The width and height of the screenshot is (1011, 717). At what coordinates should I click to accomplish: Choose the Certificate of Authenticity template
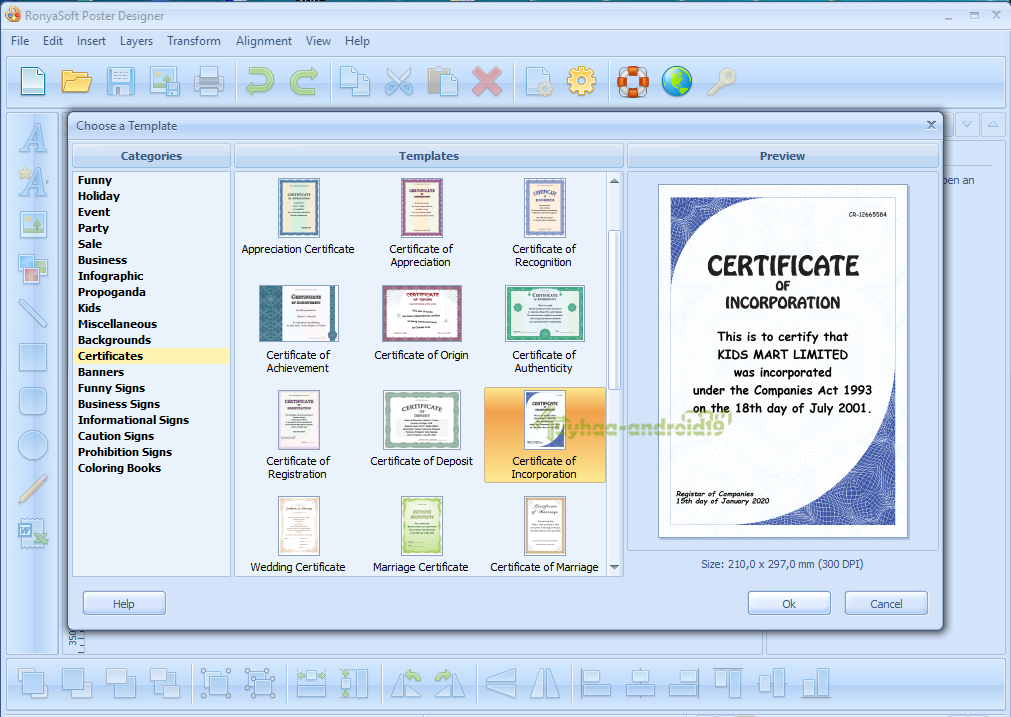tap(544, 329)
